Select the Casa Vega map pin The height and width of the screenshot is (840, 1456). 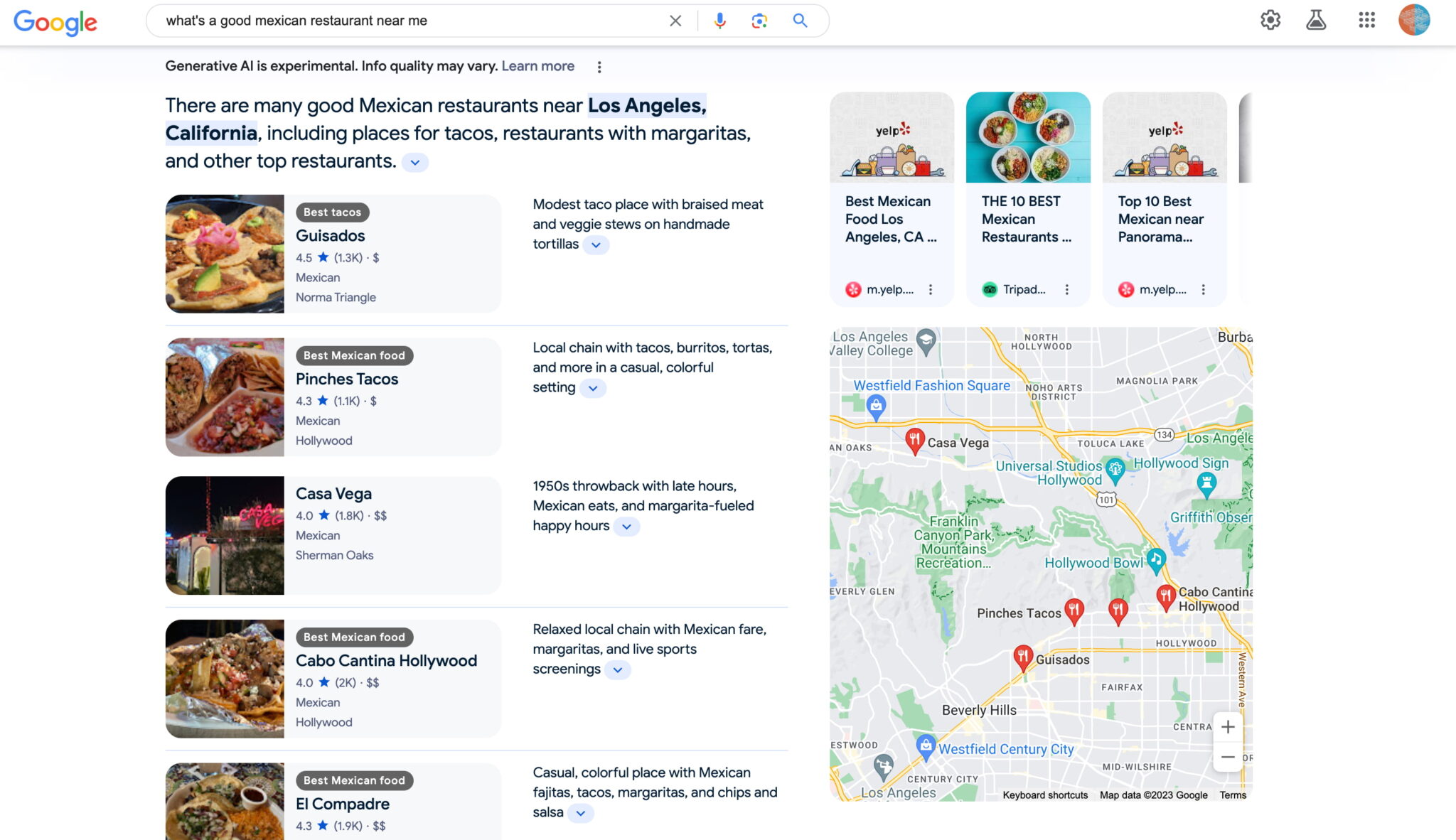914,438
